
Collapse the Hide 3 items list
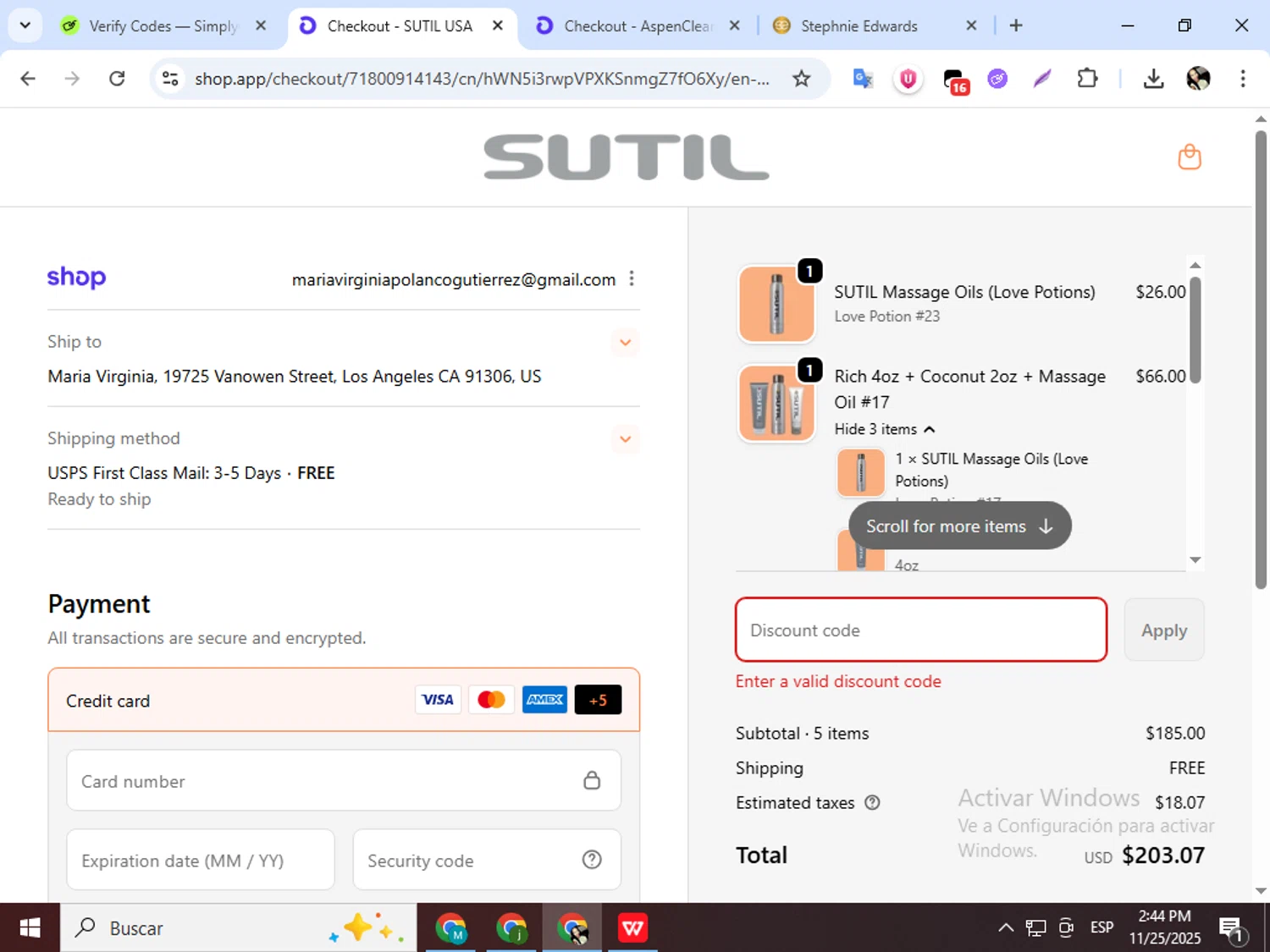pyautogui.click(x=885, y=429)
